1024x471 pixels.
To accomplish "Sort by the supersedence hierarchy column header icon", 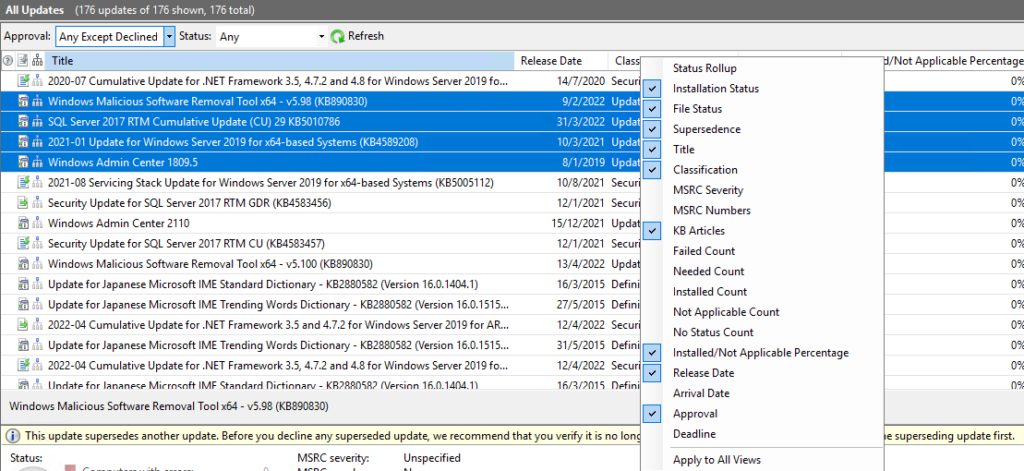I will 37,61.
